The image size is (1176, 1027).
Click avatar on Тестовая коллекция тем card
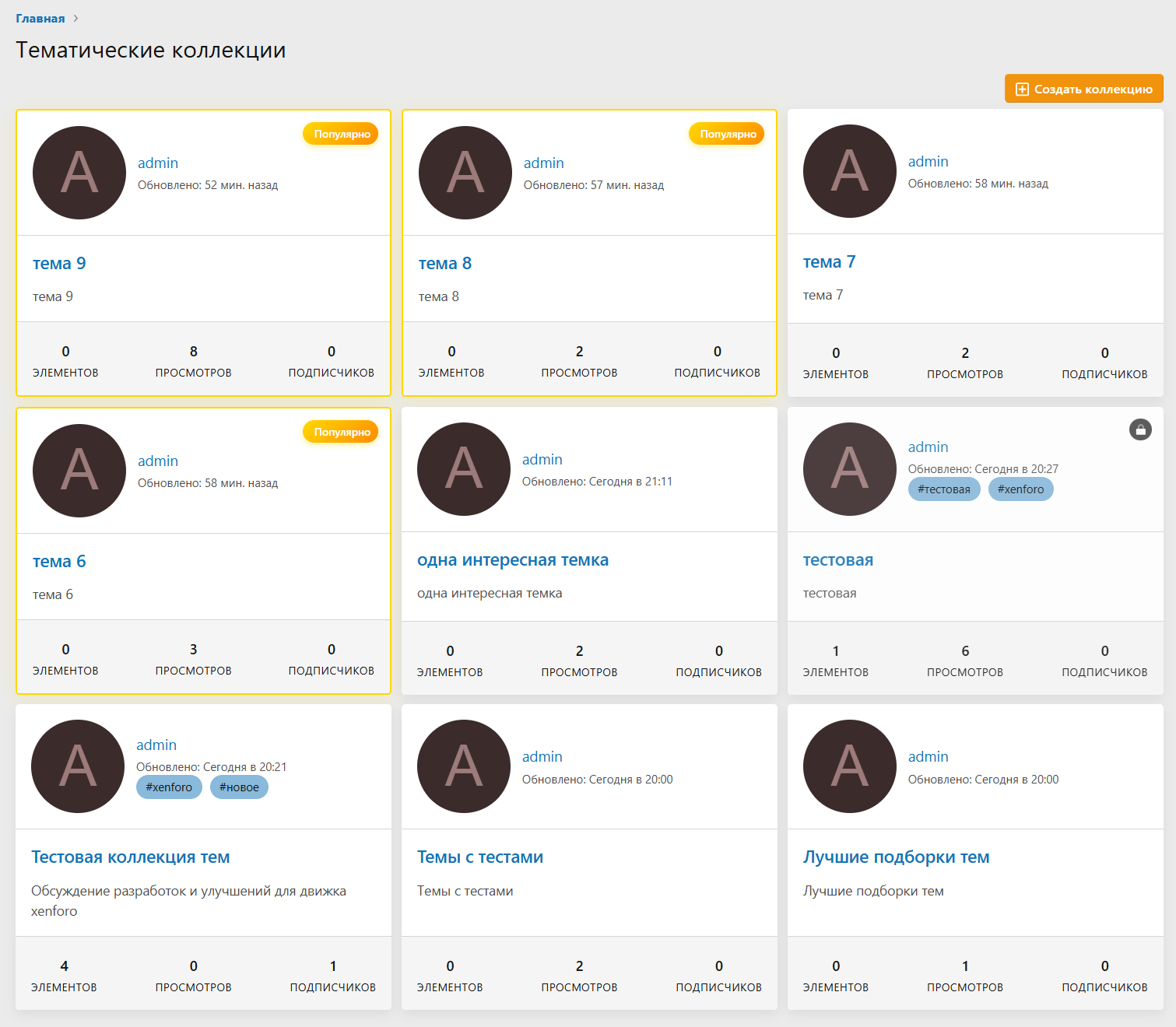[x=78, y=766]
